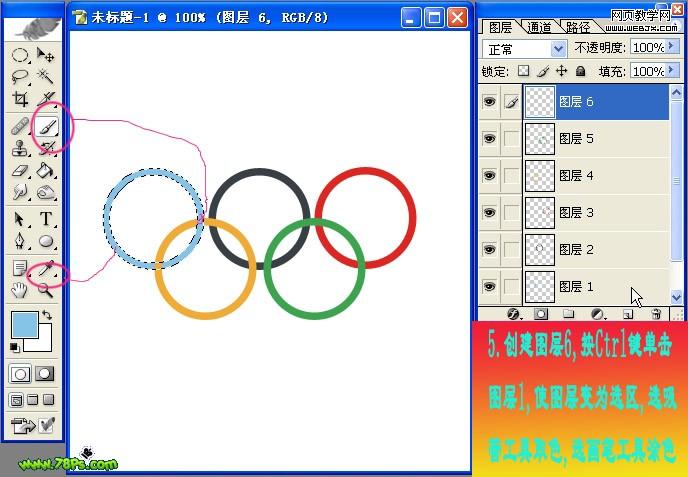Viewport: 688px width, 477px height.
Task: Switch to Standard edit mode
Action: click(x=20, y=373)
